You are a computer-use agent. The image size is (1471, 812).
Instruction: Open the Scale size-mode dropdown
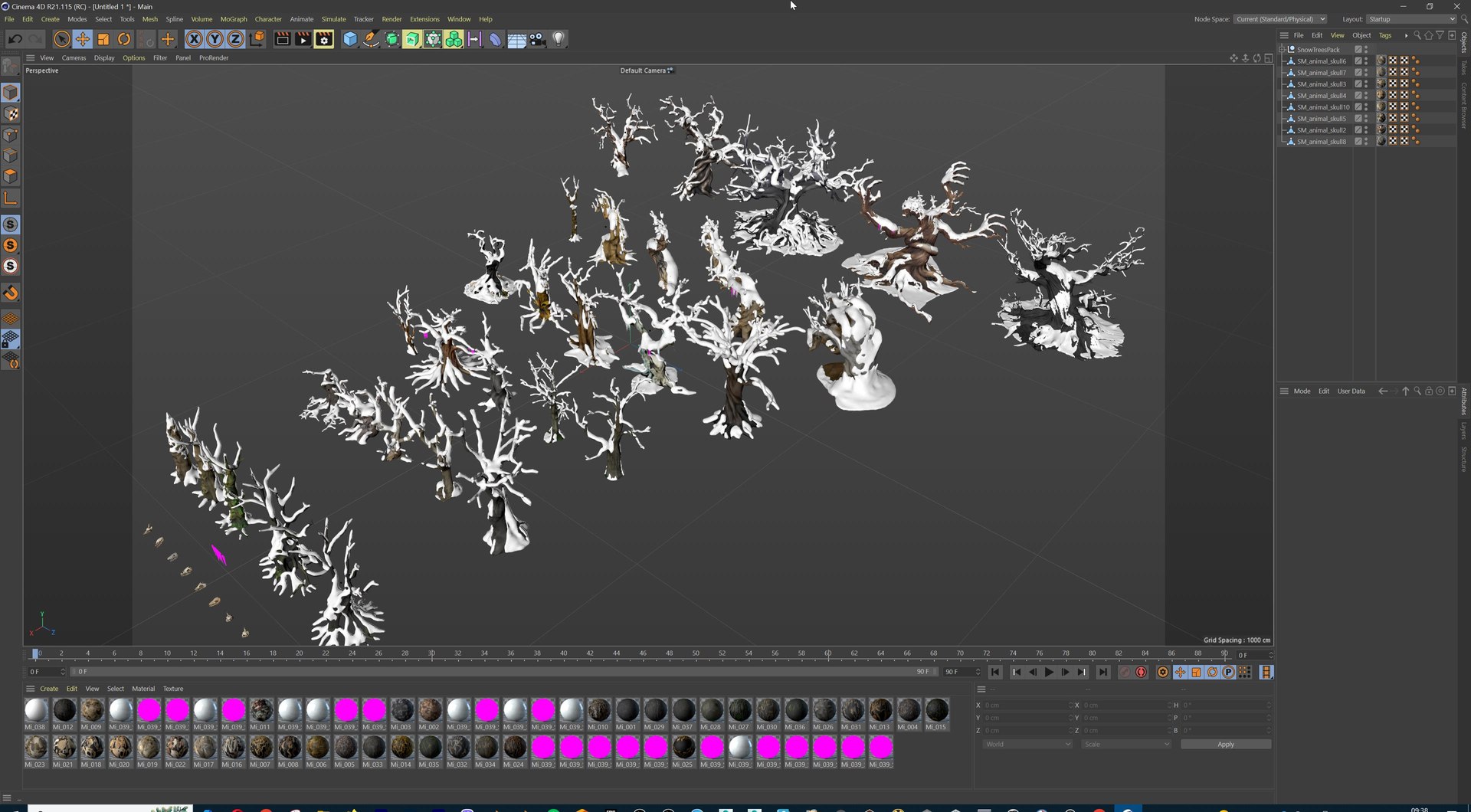pyautogui.click(x=1126, y=744)
